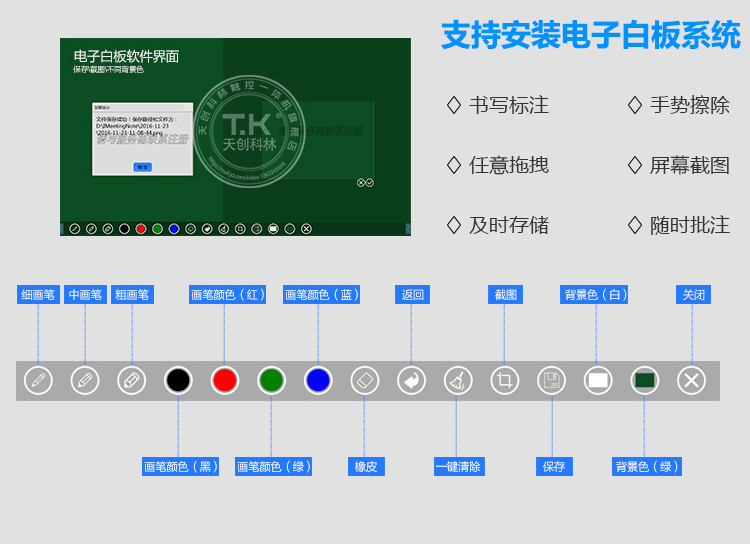The height and width of the screenshot is (544, 750).
Task: Select the medium pen tool
Action: point(85,380)
